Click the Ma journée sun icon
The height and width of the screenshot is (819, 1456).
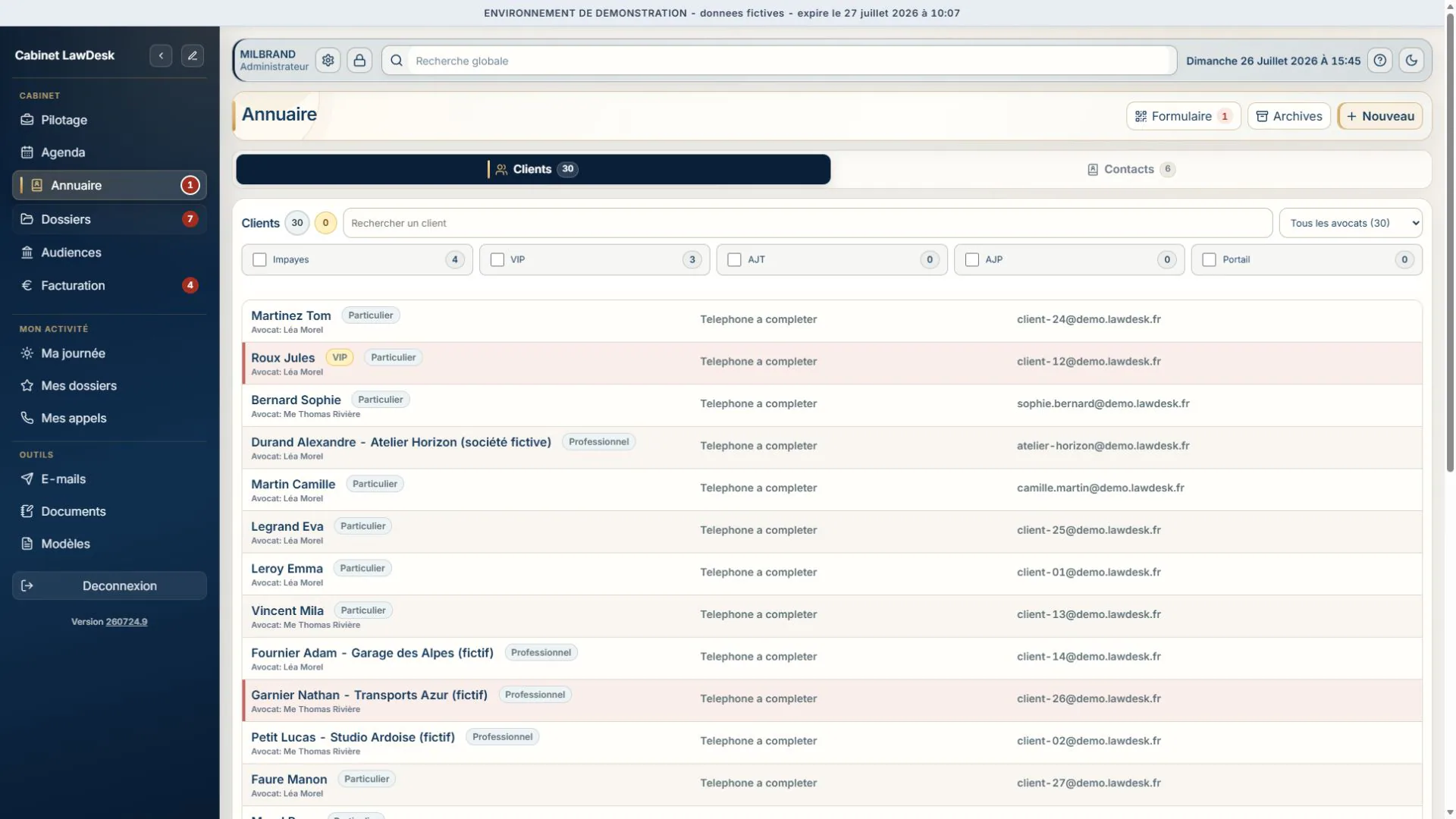pos(27,353)
